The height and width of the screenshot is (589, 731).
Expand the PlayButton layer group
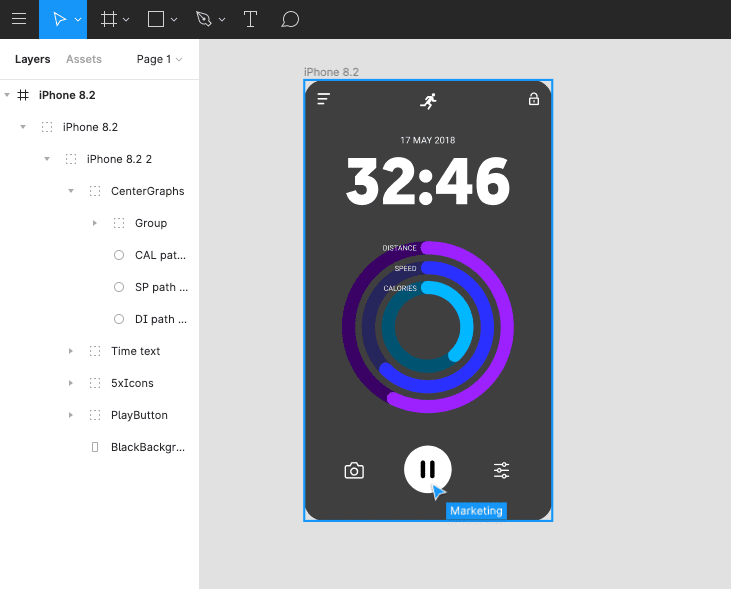coord(71,415)
